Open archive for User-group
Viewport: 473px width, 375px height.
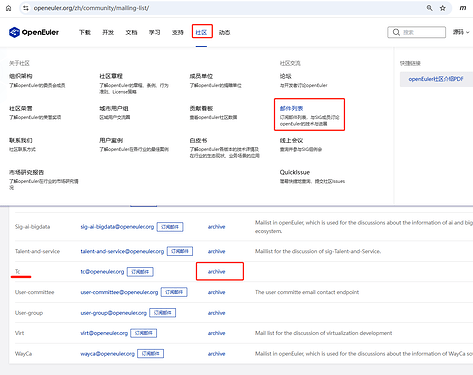tap(217, 313)
